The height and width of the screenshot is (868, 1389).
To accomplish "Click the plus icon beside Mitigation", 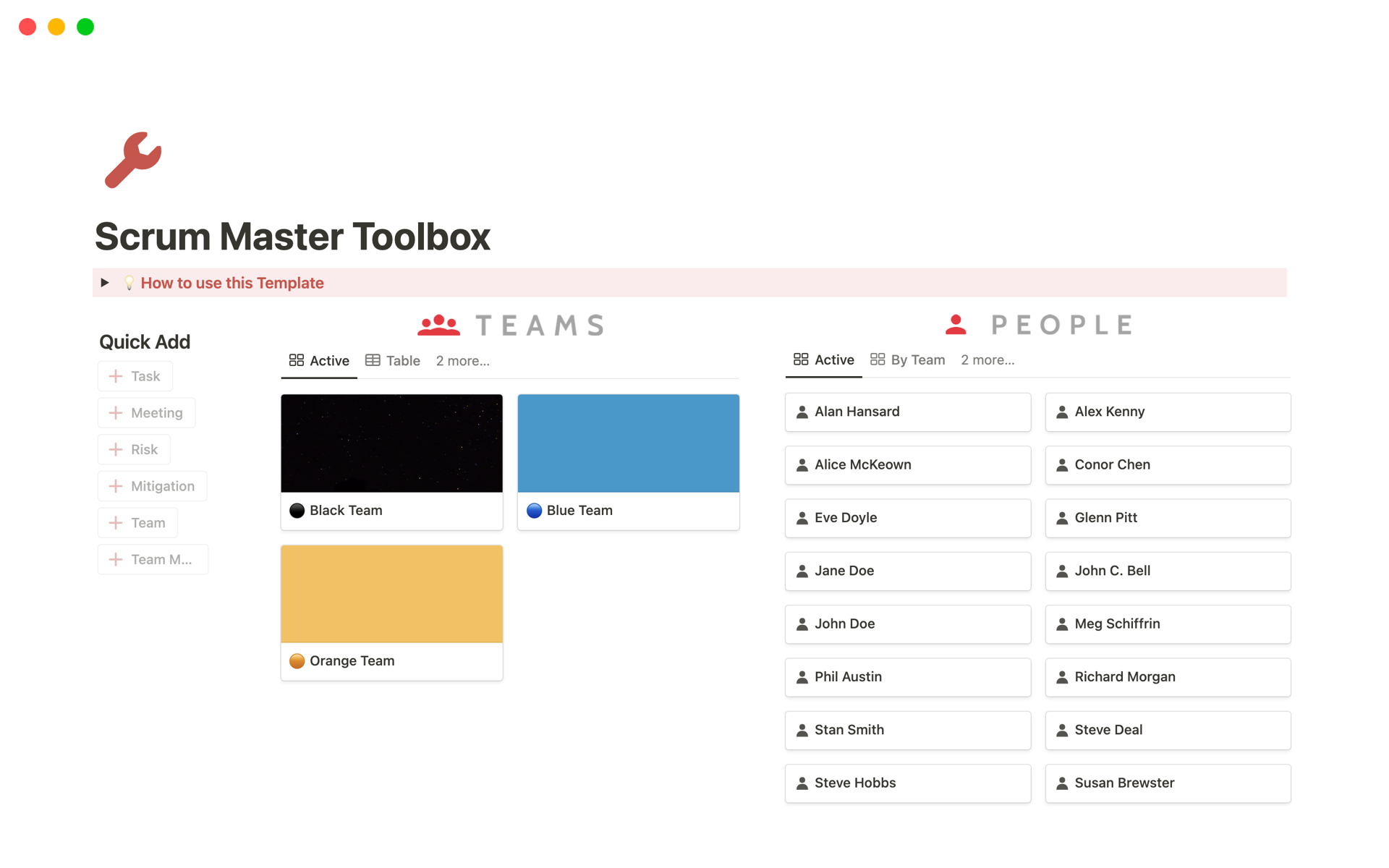I will point(117,486).
